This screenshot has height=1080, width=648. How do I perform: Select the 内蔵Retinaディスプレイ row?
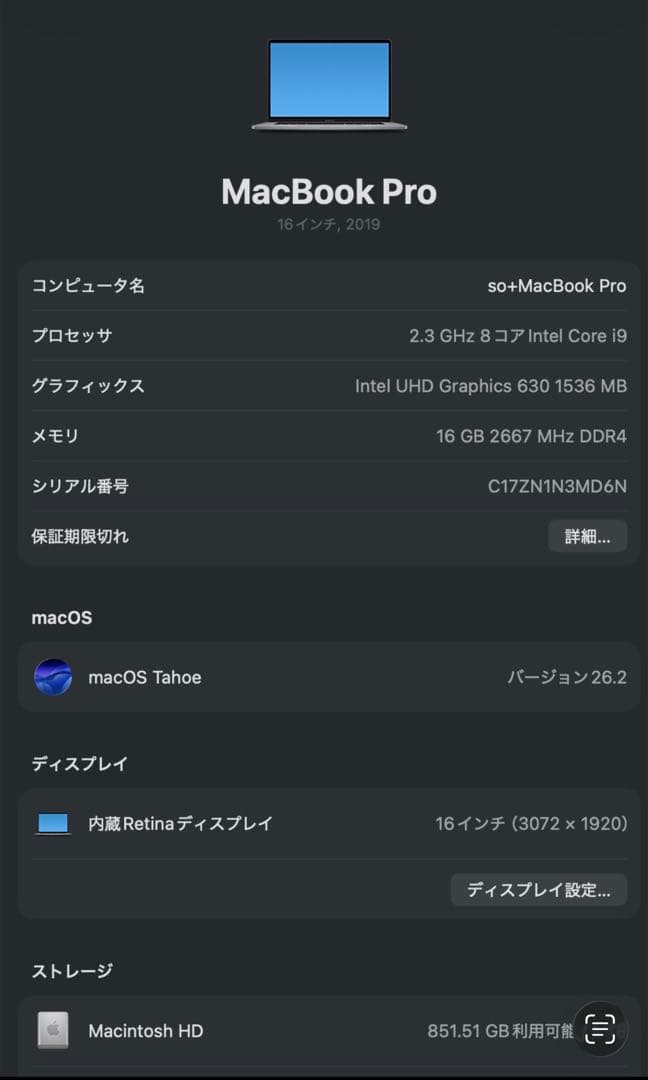(x=324, y=823)
